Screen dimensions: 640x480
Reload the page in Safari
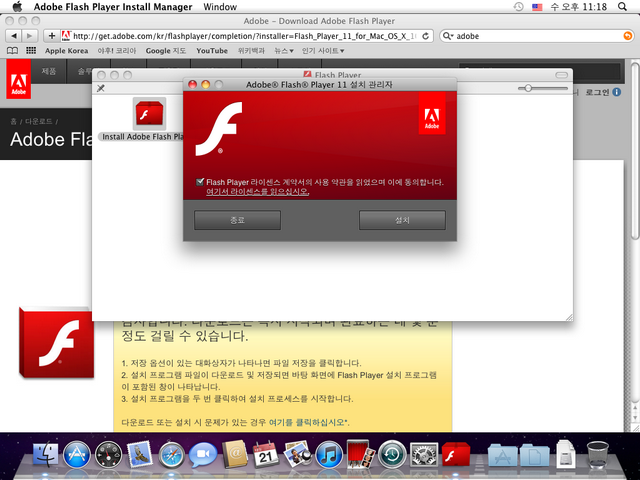point(425,36)
